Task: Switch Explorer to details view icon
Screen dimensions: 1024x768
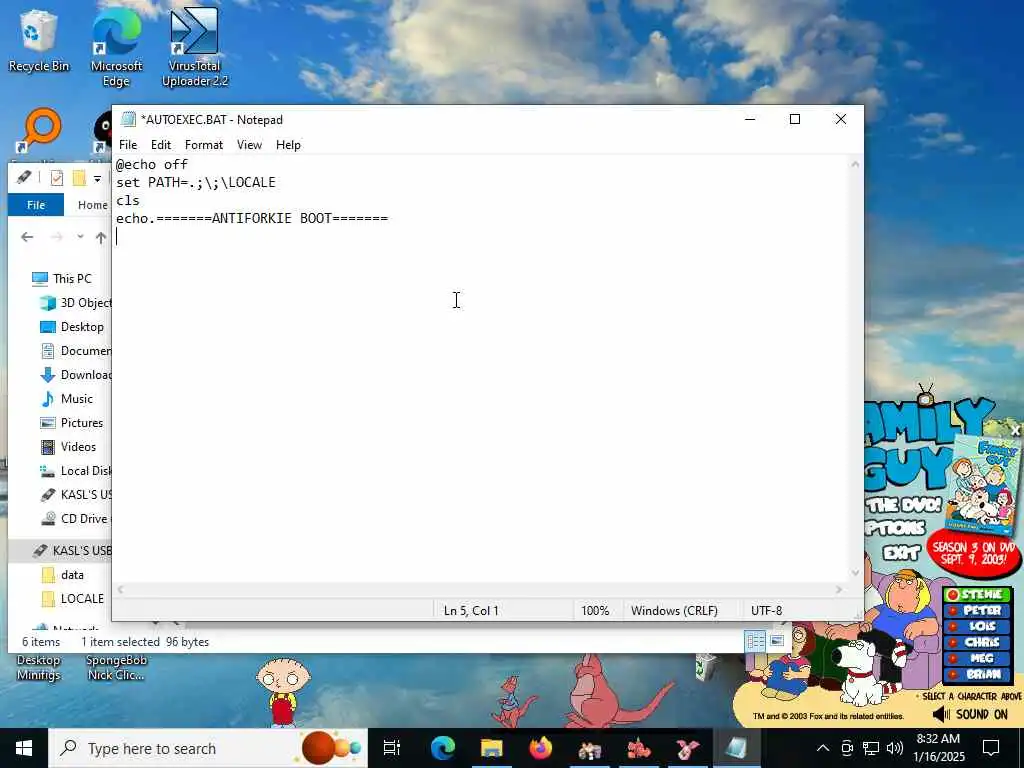Action: point(756,641)
